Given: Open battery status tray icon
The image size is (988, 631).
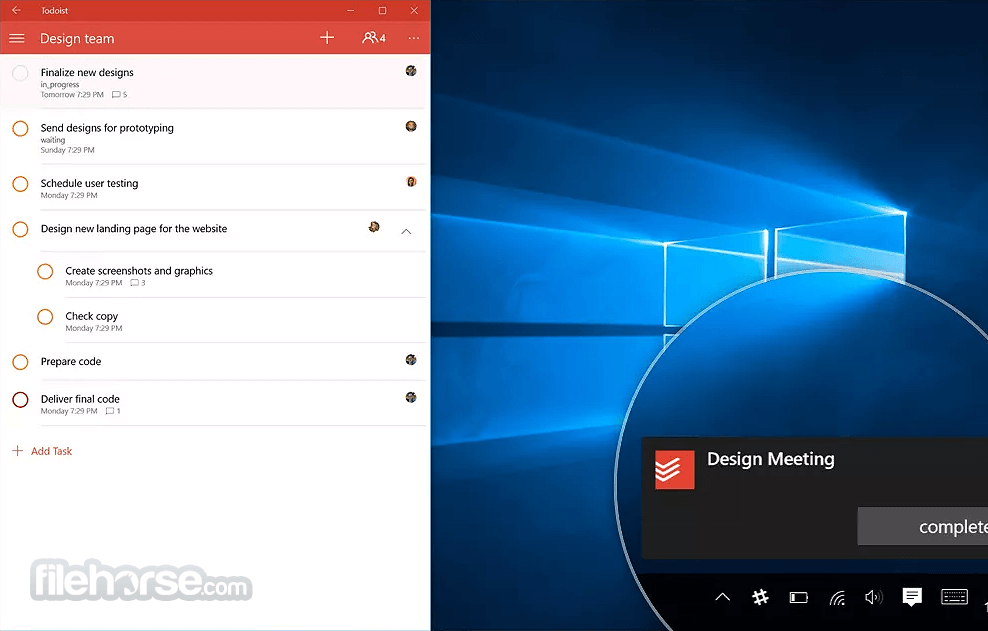Looking at the screenshot, I should 798,597.
